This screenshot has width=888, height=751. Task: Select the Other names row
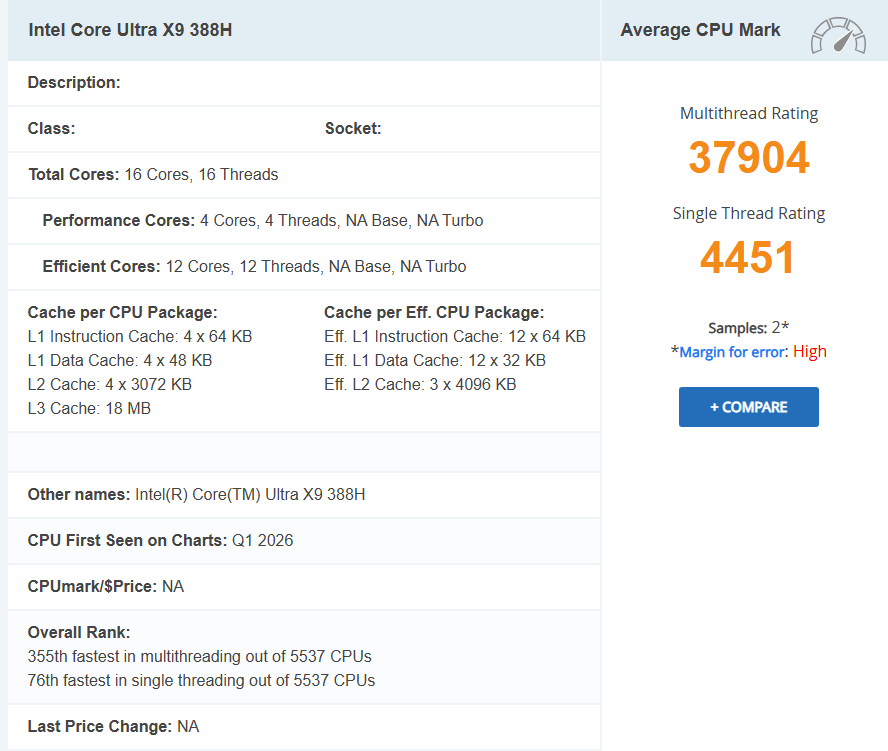tap(196, 495)
